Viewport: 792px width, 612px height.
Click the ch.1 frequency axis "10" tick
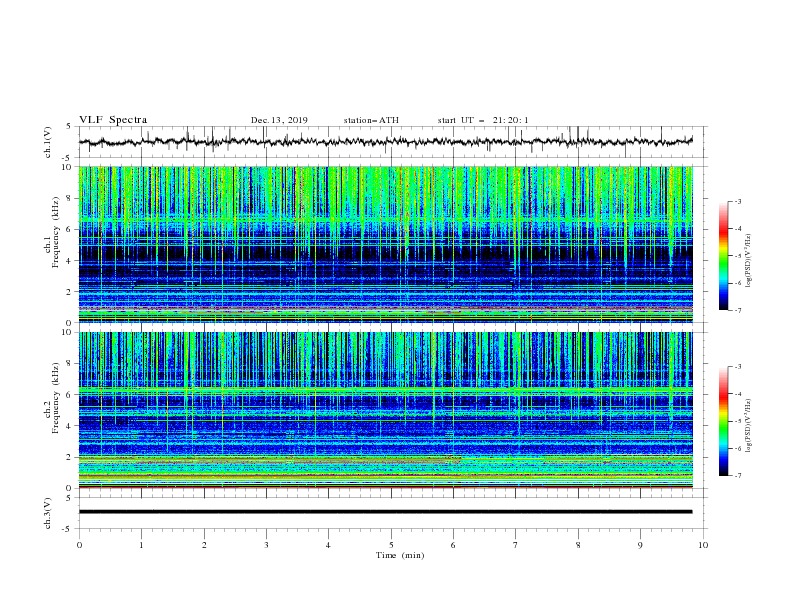[x=67, y=167]
